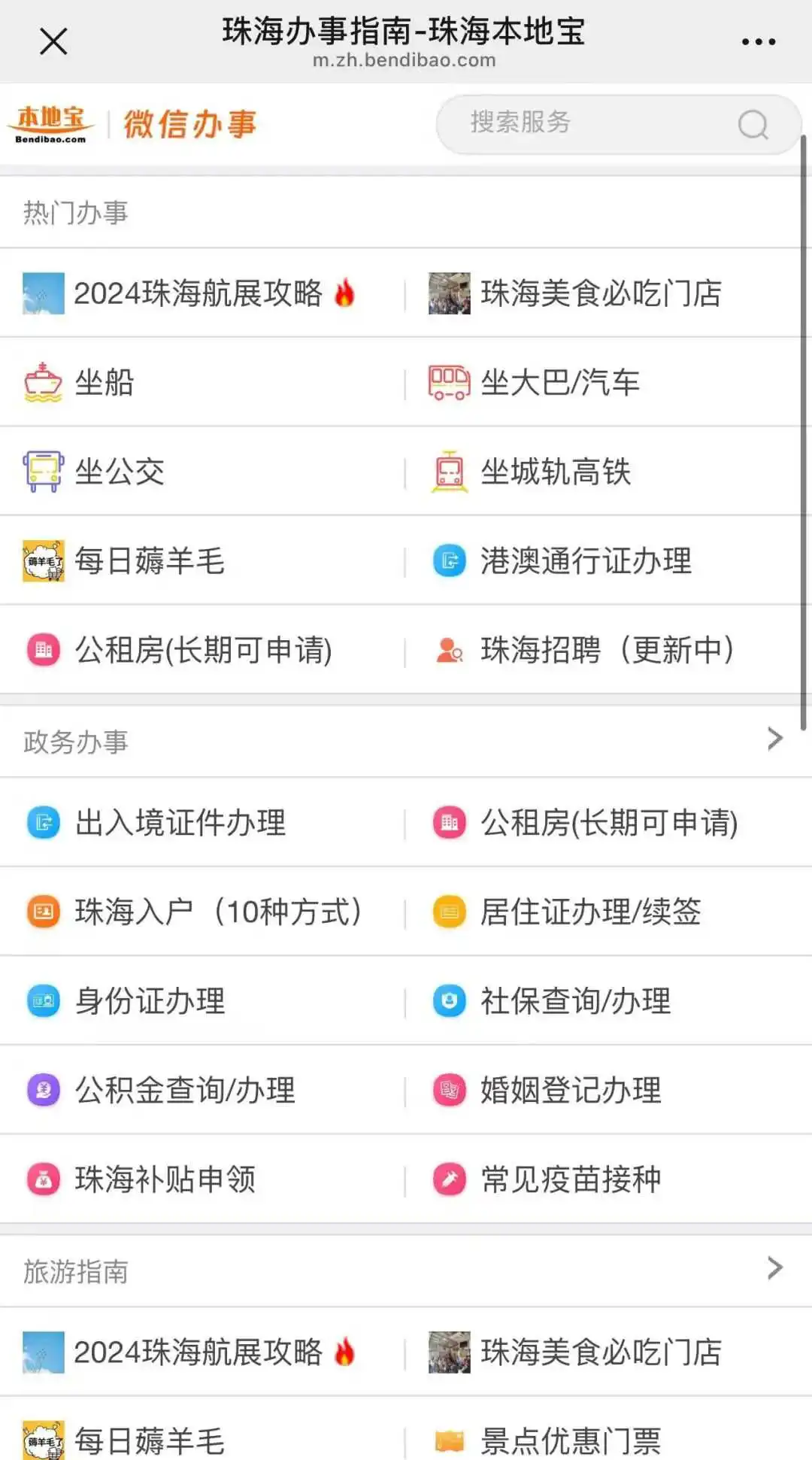
Task: Click the 2024珠海航展攻略 thumbnail in 旅游指南
Action: (x=43, y=1352)
